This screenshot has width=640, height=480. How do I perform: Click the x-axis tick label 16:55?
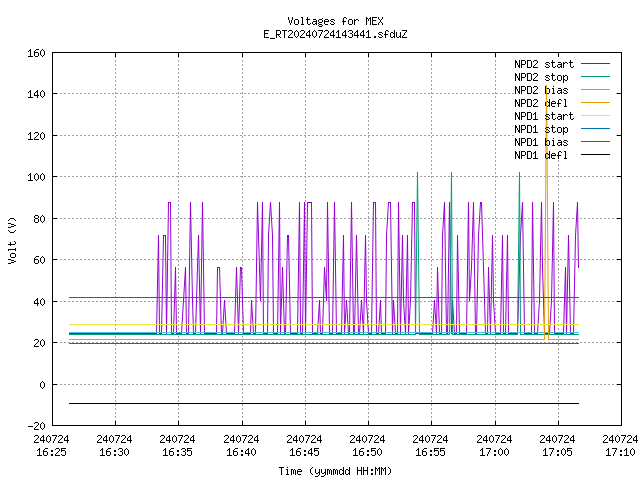click(x=431, y=452)
